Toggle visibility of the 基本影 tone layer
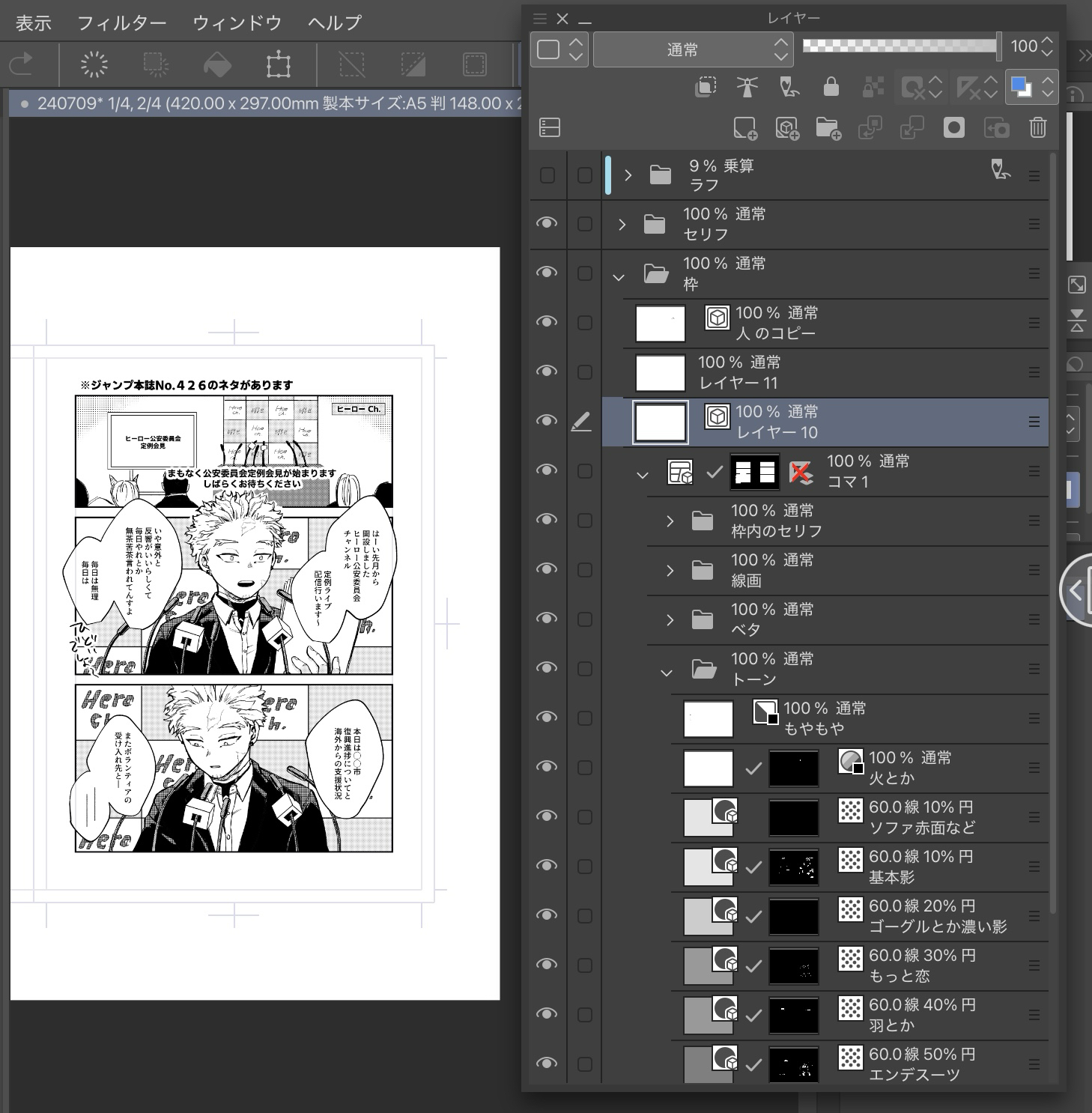The width and height of the screenshot is (1092, 1113). 547,866
